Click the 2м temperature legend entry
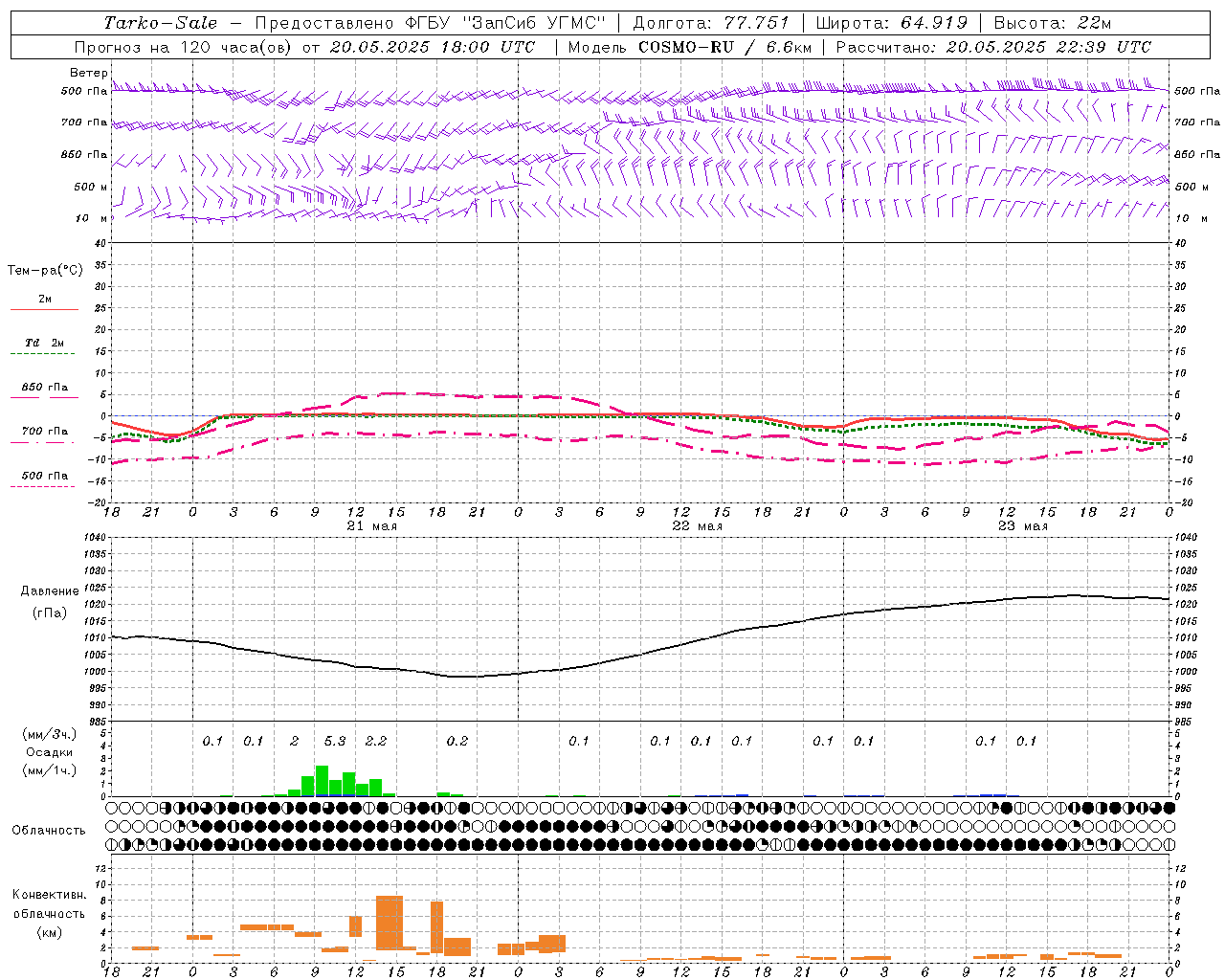1225x980 pixels. pos(45,300)
